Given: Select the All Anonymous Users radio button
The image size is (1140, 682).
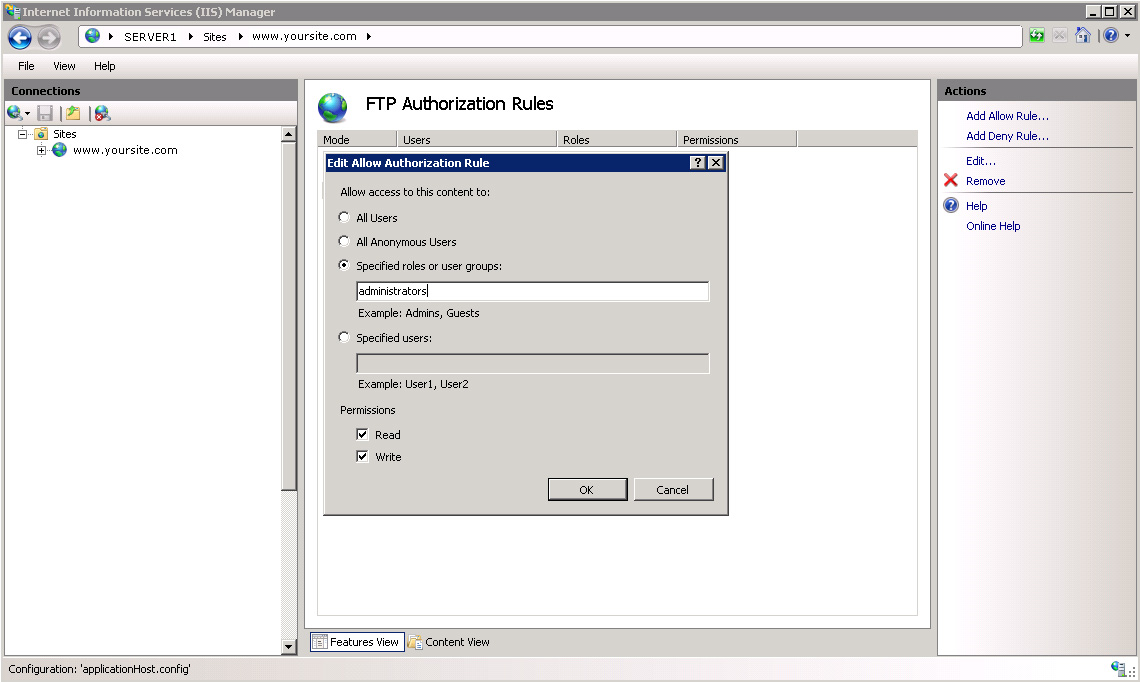Looking at the screenshot, I should click(344, 241).
